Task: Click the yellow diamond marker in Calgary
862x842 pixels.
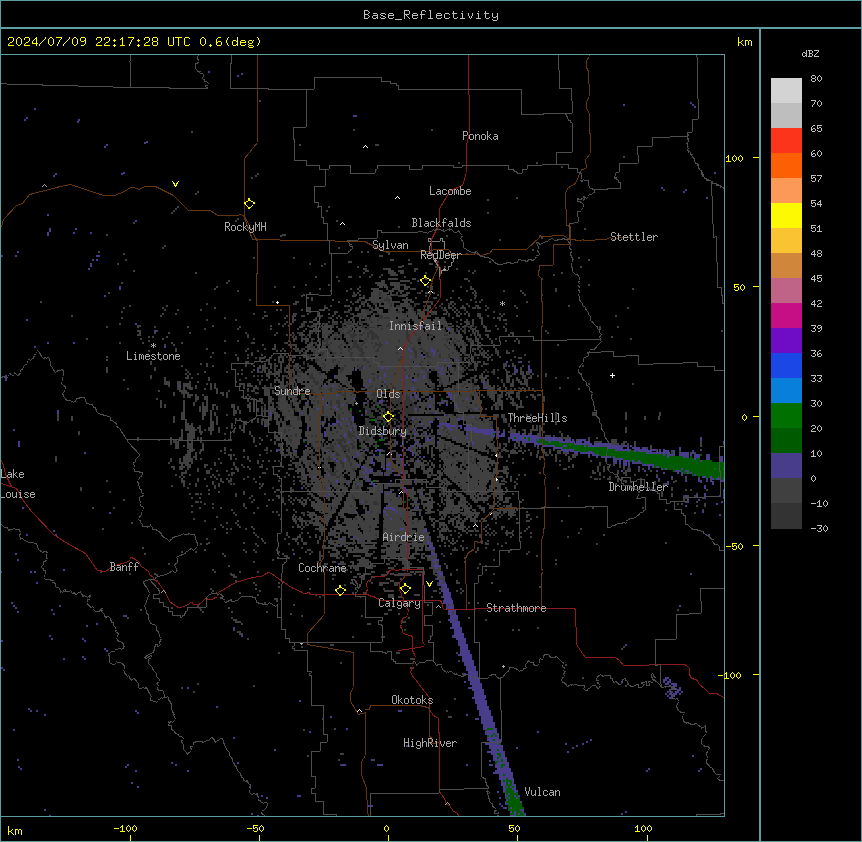Action: click(405, 589)
